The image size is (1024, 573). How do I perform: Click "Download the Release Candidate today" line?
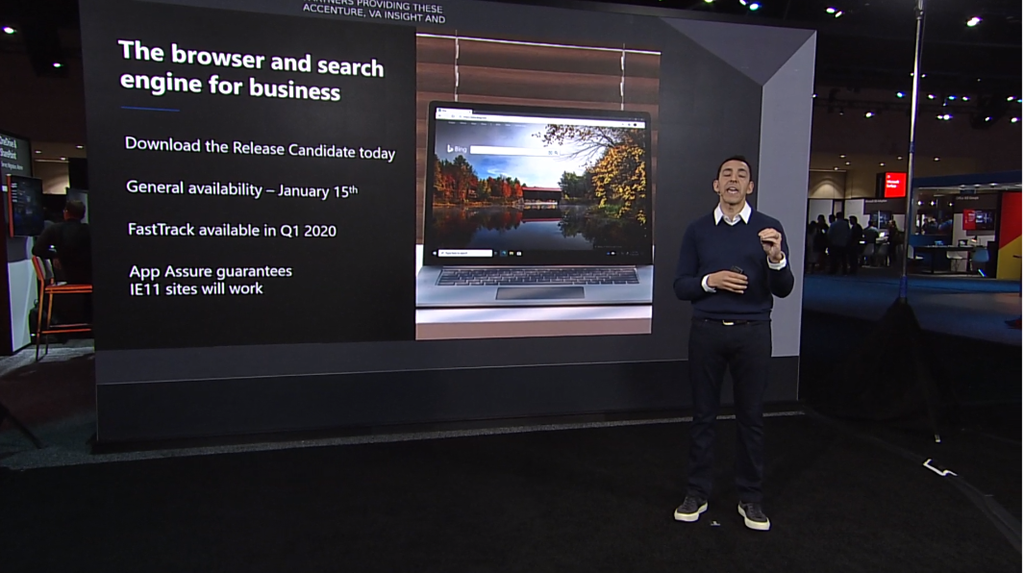pos(260,148)
